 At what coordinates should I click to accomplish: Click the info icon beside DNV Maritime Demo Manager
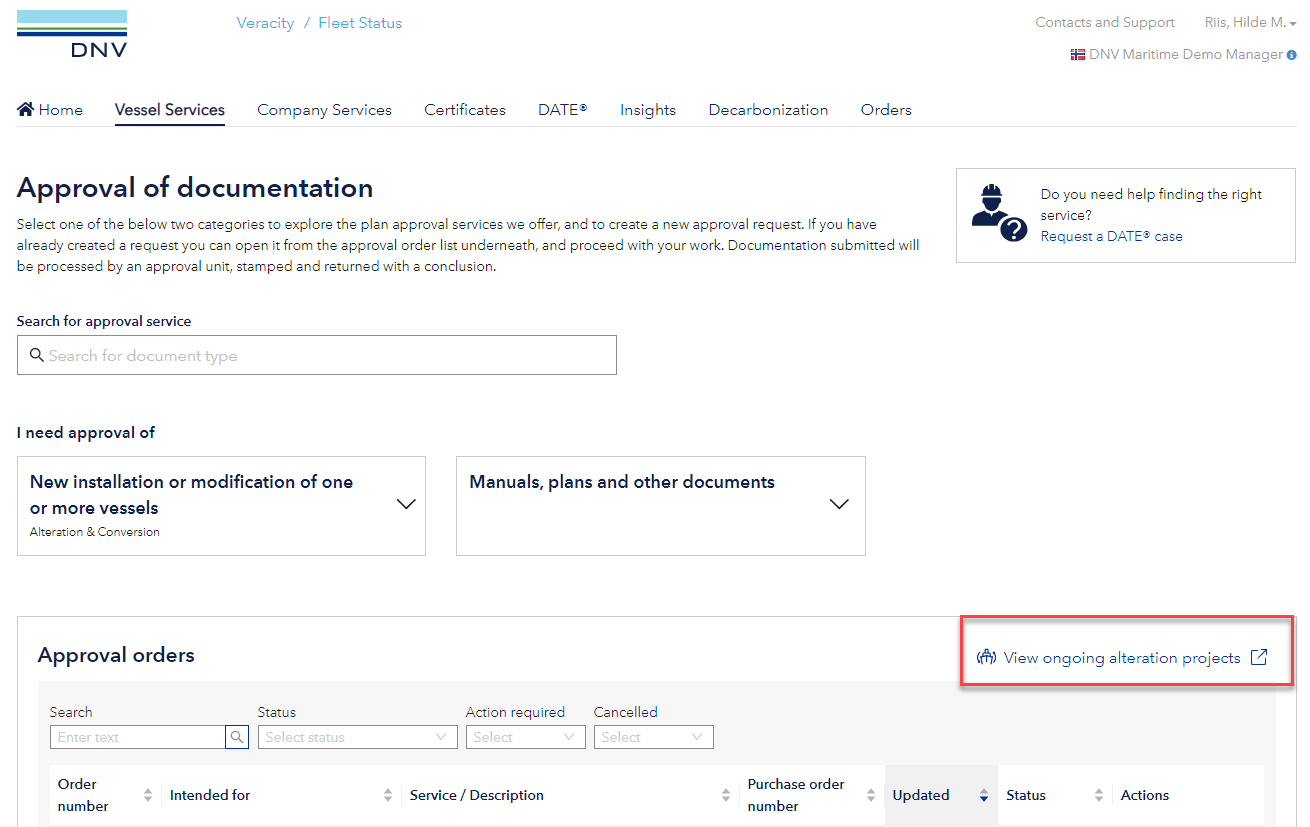click(x=1291, y=55)
